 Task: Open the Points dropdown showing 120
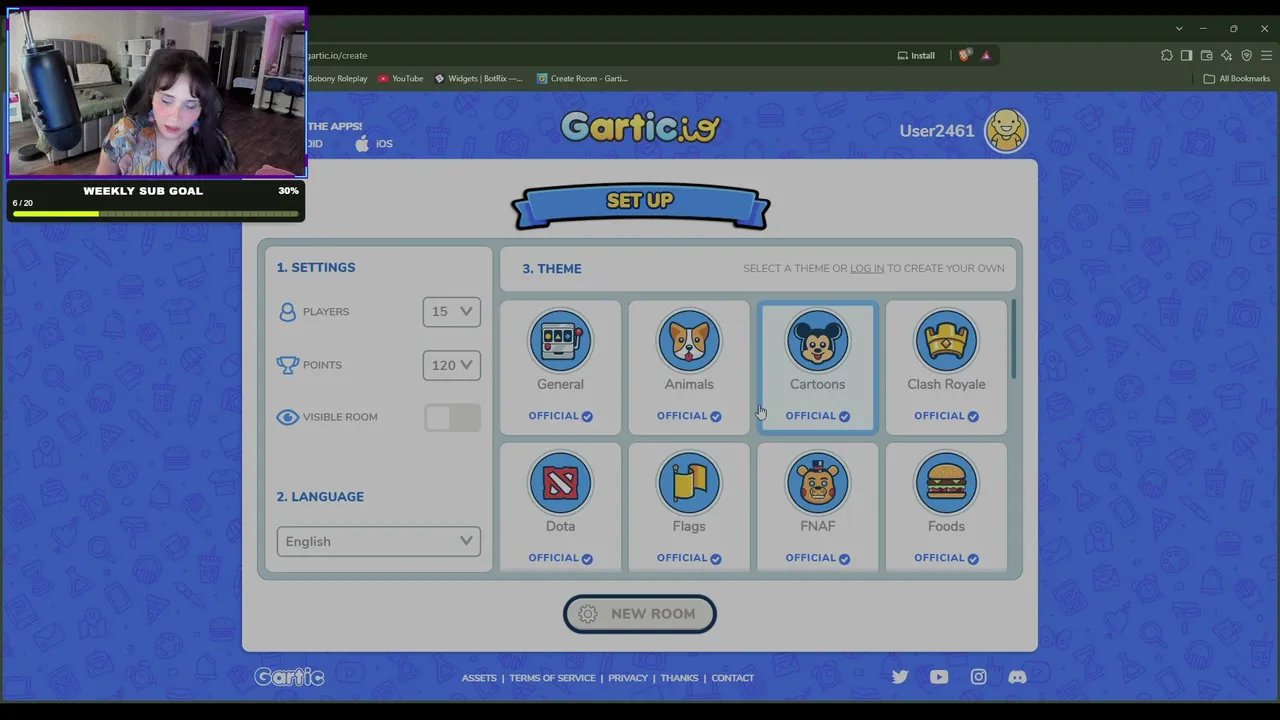point(452,365)
